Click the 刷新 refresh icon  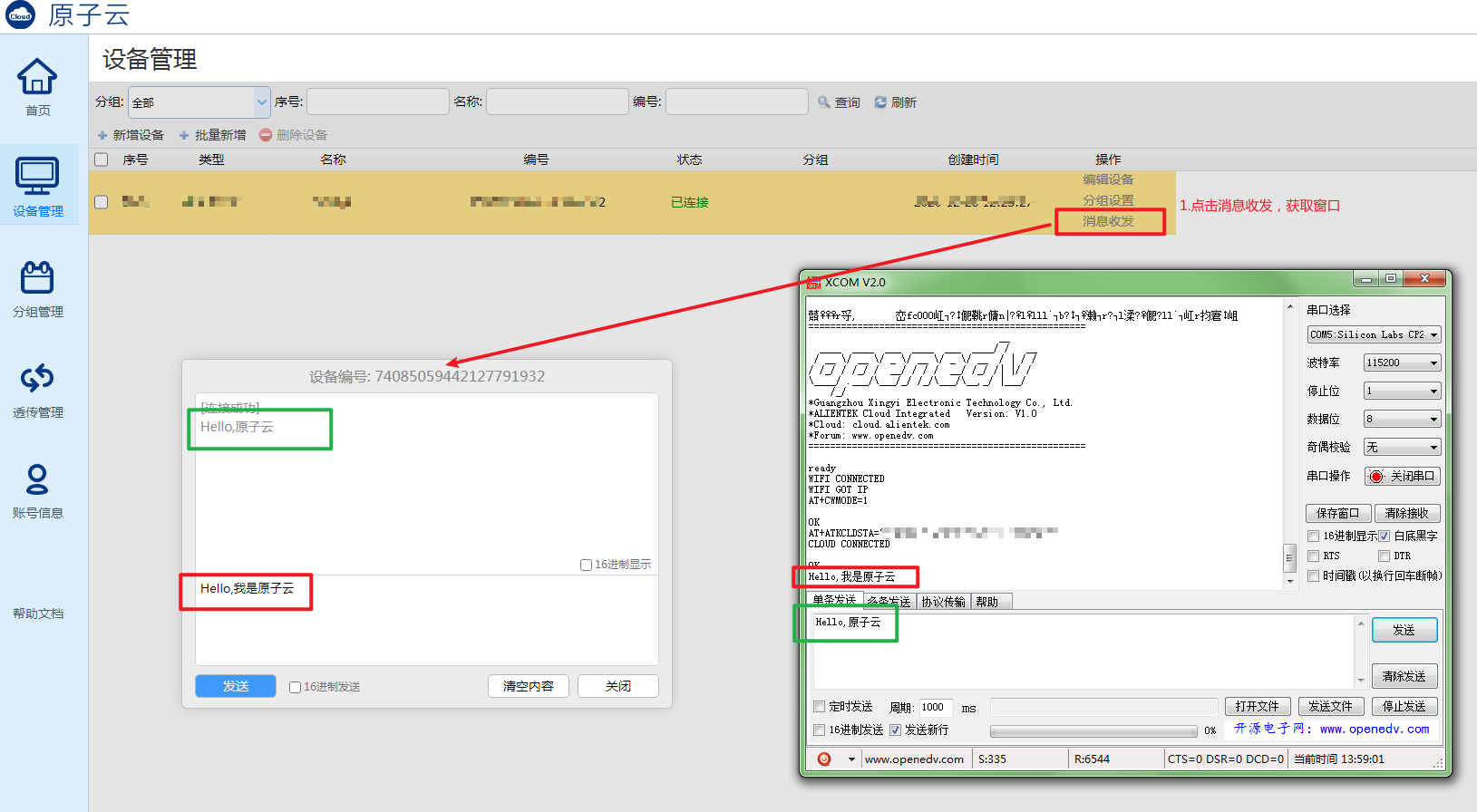pyautogui.click(x=880, y=102)
